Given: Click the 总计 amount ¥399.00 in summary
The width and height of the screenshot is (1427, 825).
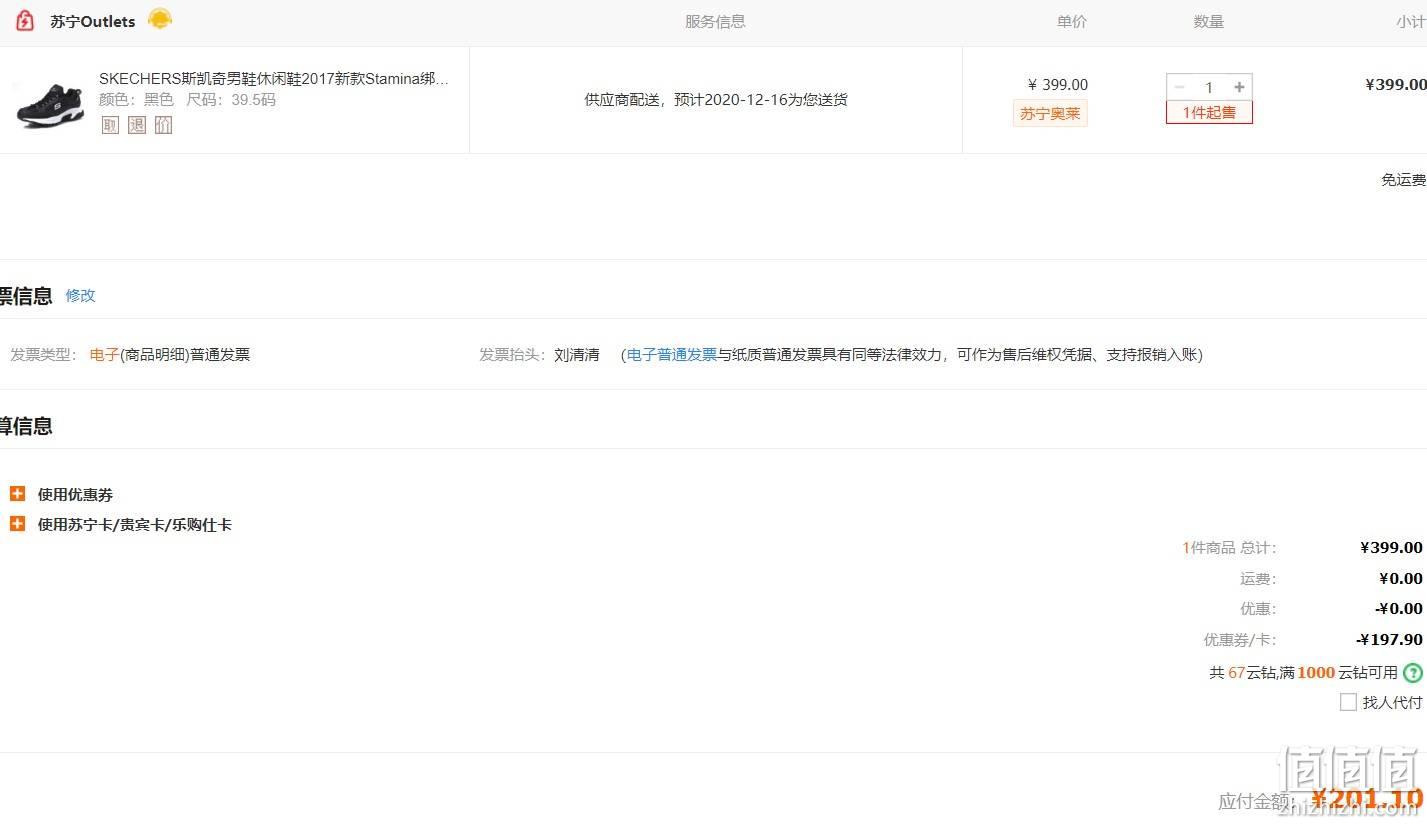Looking at the screenshot, I should (x=1391, y=548).
